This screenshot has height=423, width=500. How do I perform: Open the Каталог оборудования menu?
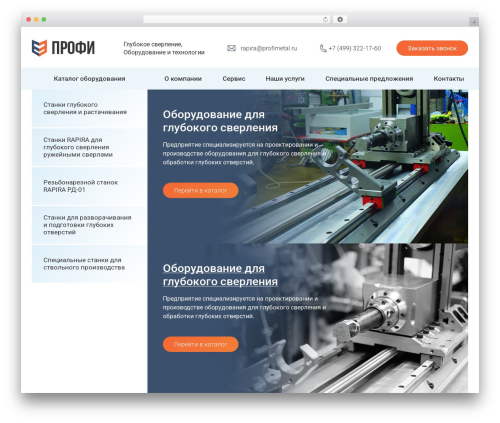89,79
